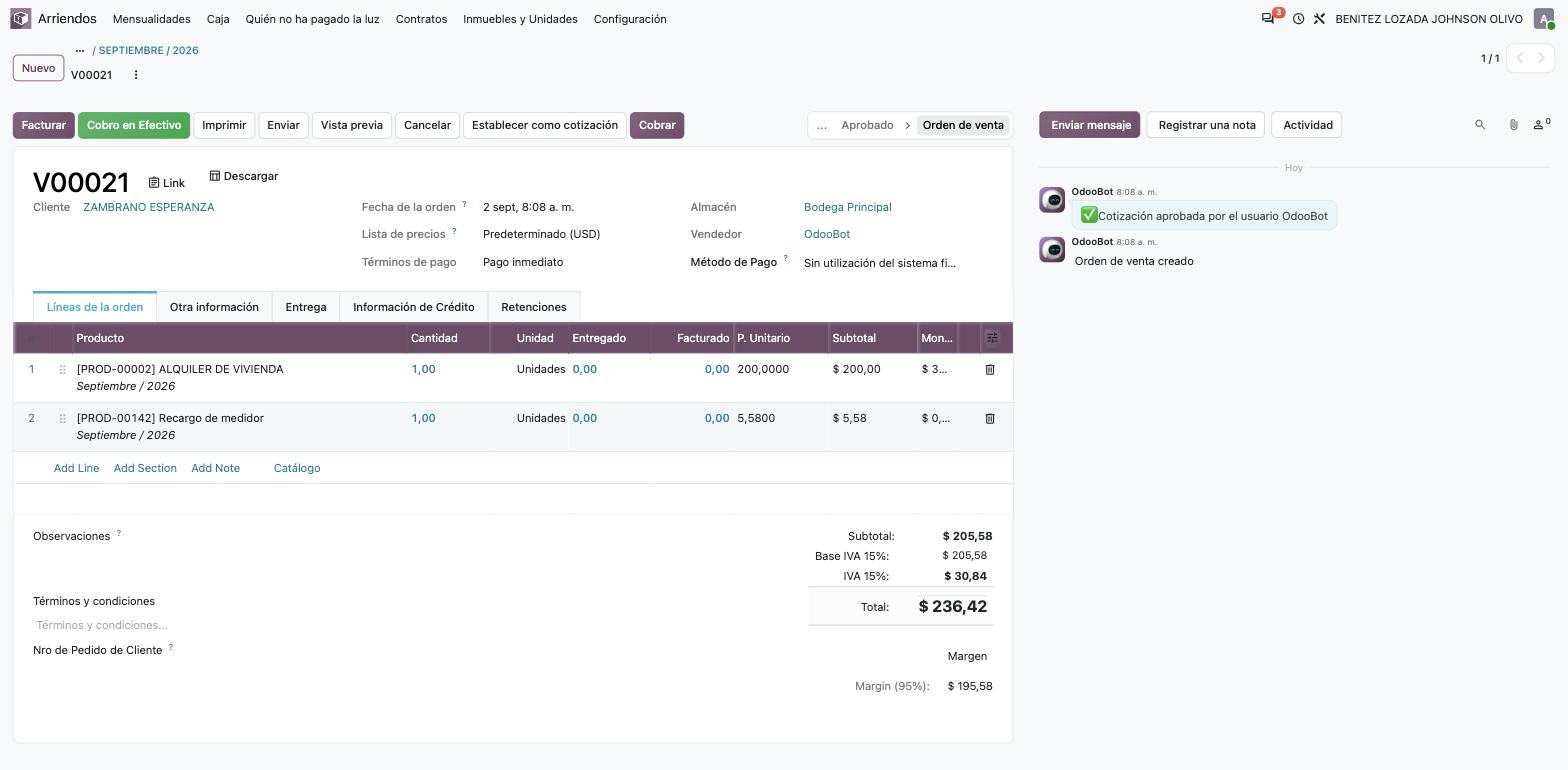Grab the drag handle of line 1

[x=62, y=370]
